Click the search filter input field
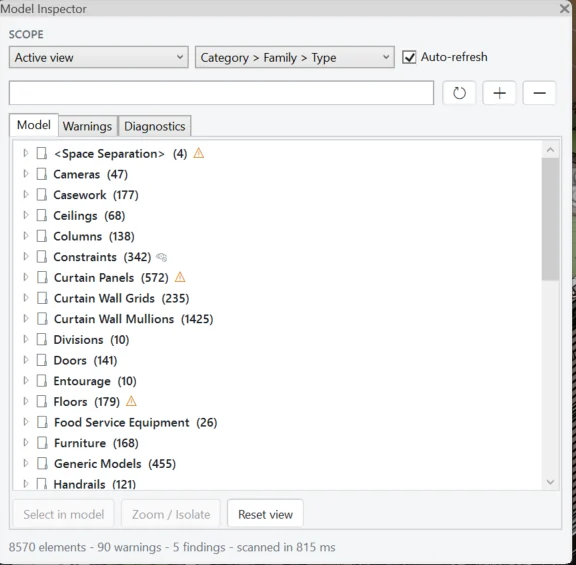Screen dimensions: 576x565 [221, 93]
